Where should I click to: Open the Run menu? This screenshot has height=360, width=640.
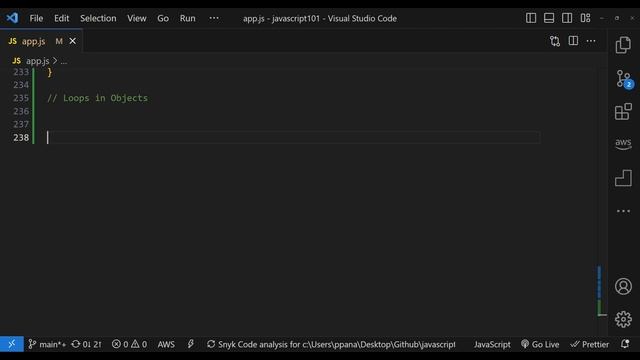point(187,18)
